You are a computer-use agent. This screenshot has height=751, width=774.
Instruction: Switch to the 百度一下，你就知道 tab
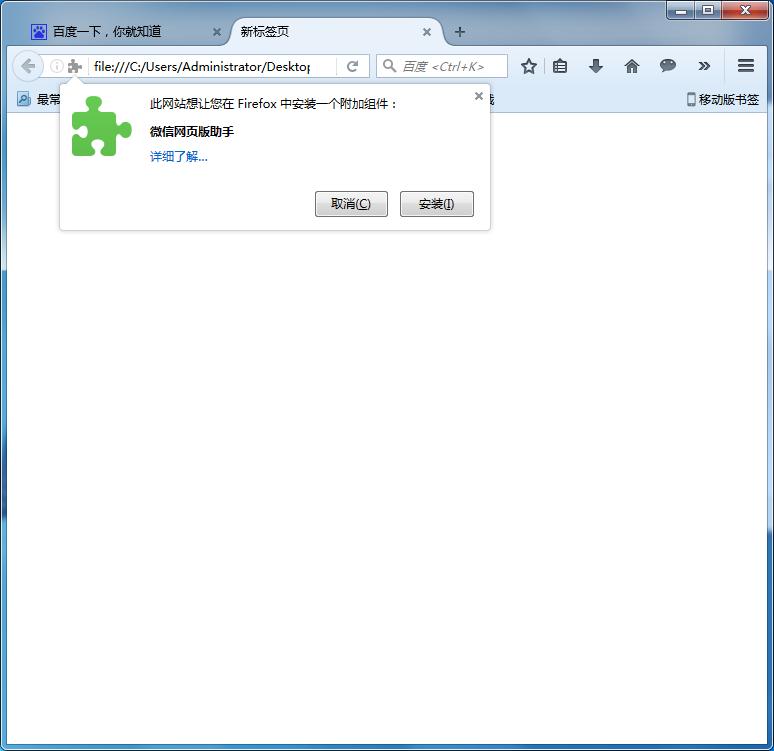point(115,32)
